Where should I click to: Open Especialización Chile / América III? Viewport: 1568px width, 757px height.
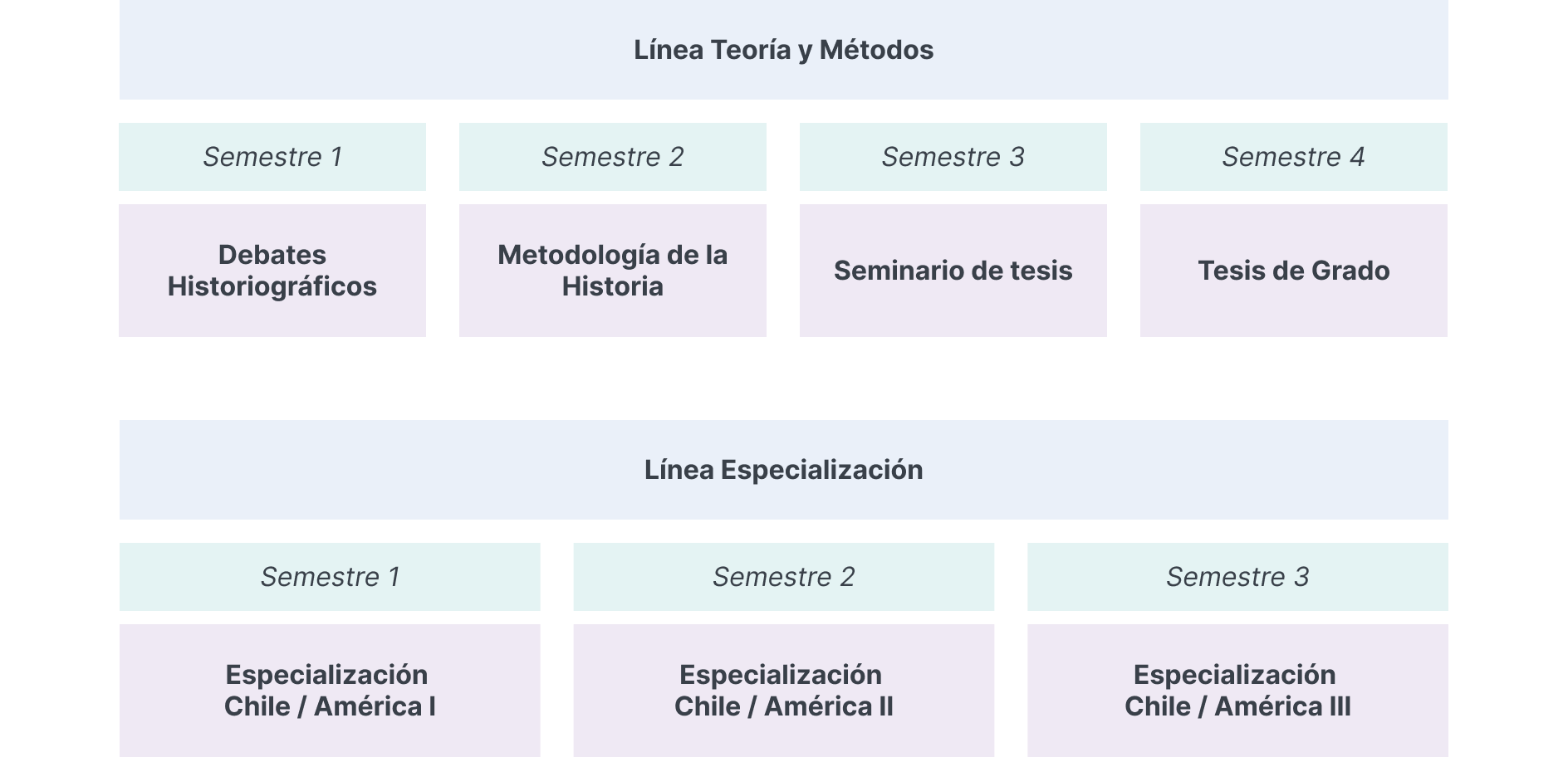[x=1237, y=691]
